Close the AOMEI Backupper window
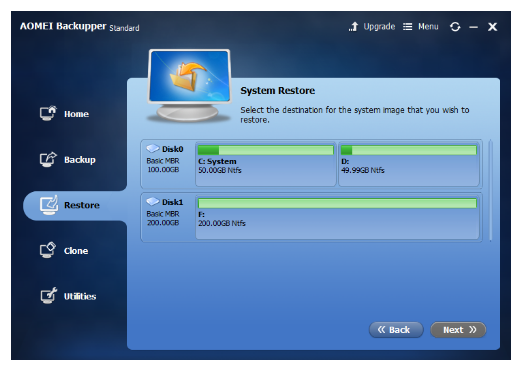Screen dimensions: 523x368 click(x=492, y=27)
